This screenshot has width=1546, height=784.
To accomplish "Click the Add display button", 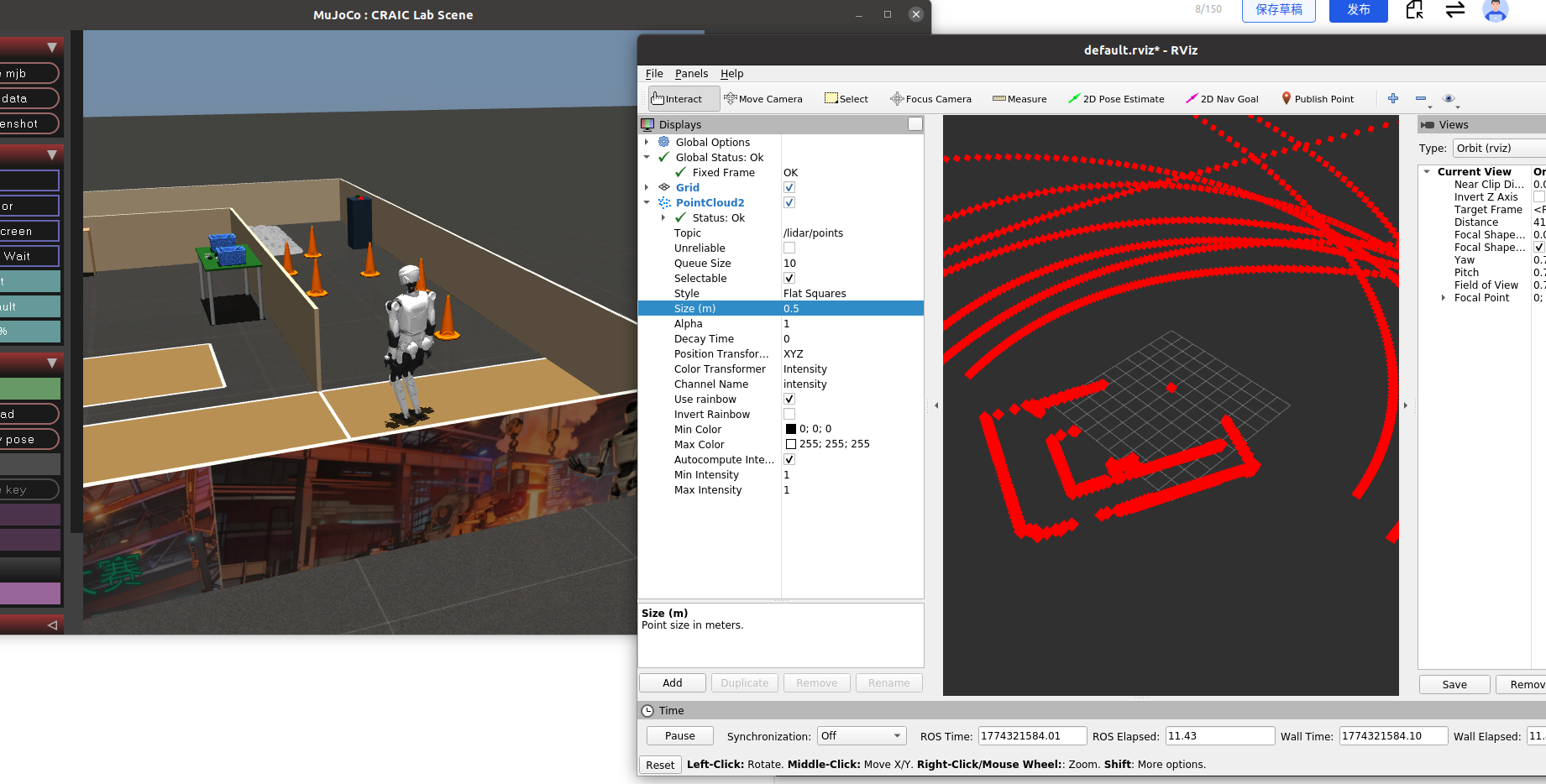I will point(673,683).
